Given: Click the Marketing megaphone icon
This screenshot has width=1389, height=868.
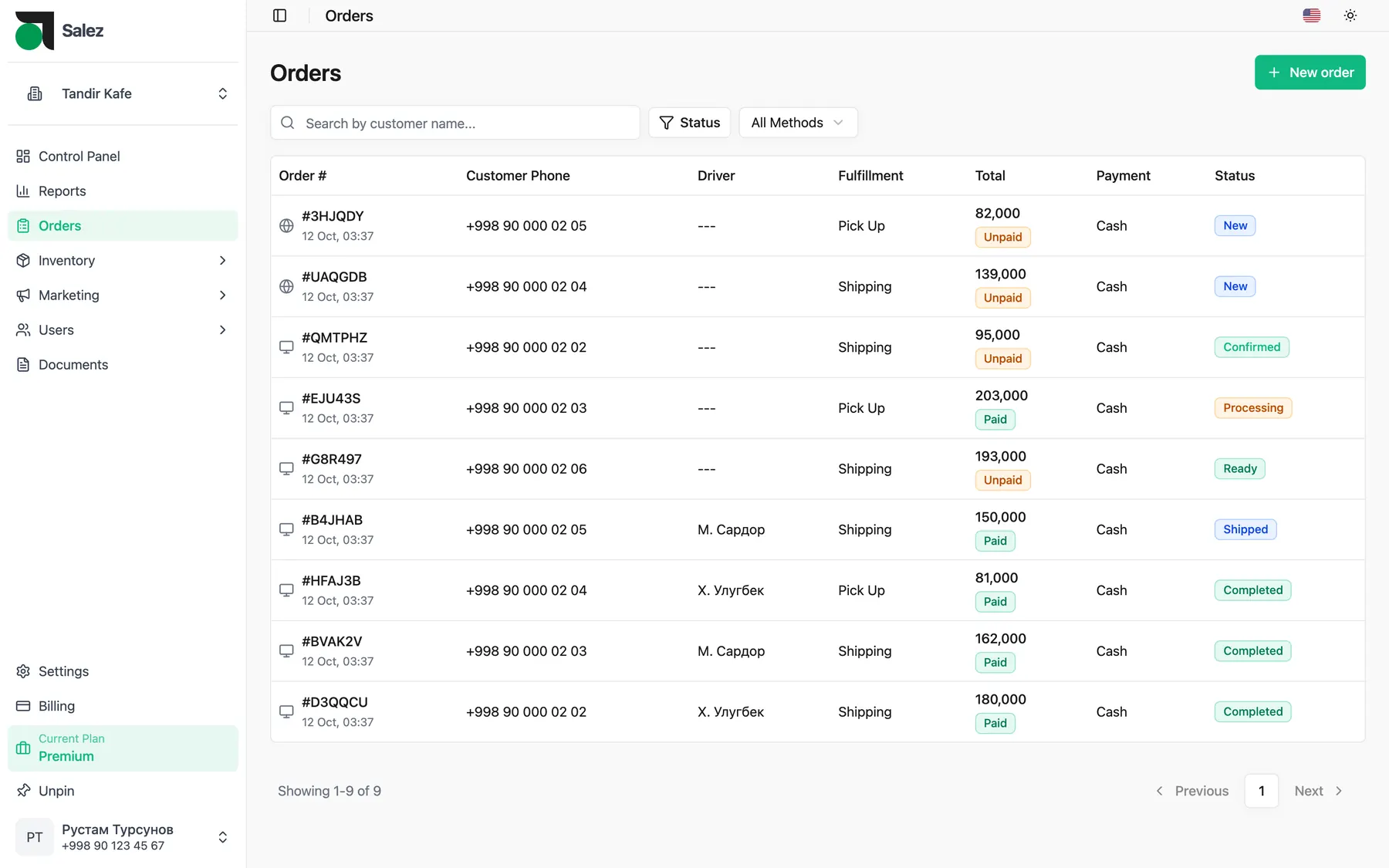Looking at the screenshot, I should pos(23,295).
